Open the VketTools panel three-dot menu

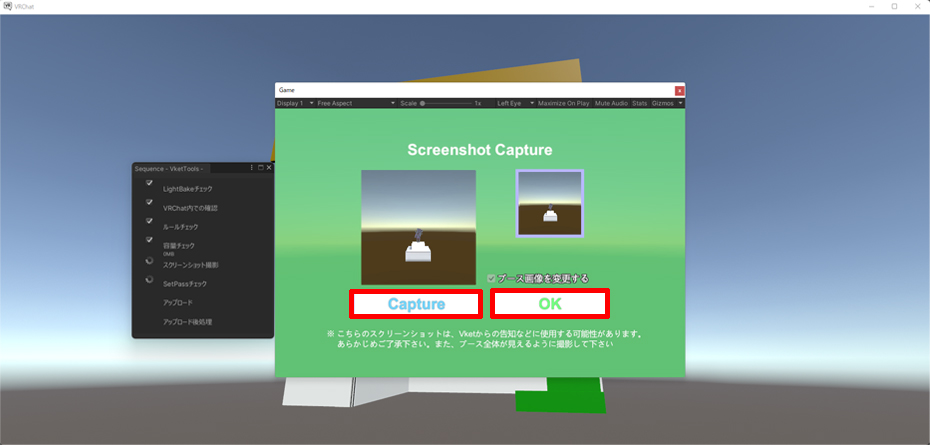[250, 168]
